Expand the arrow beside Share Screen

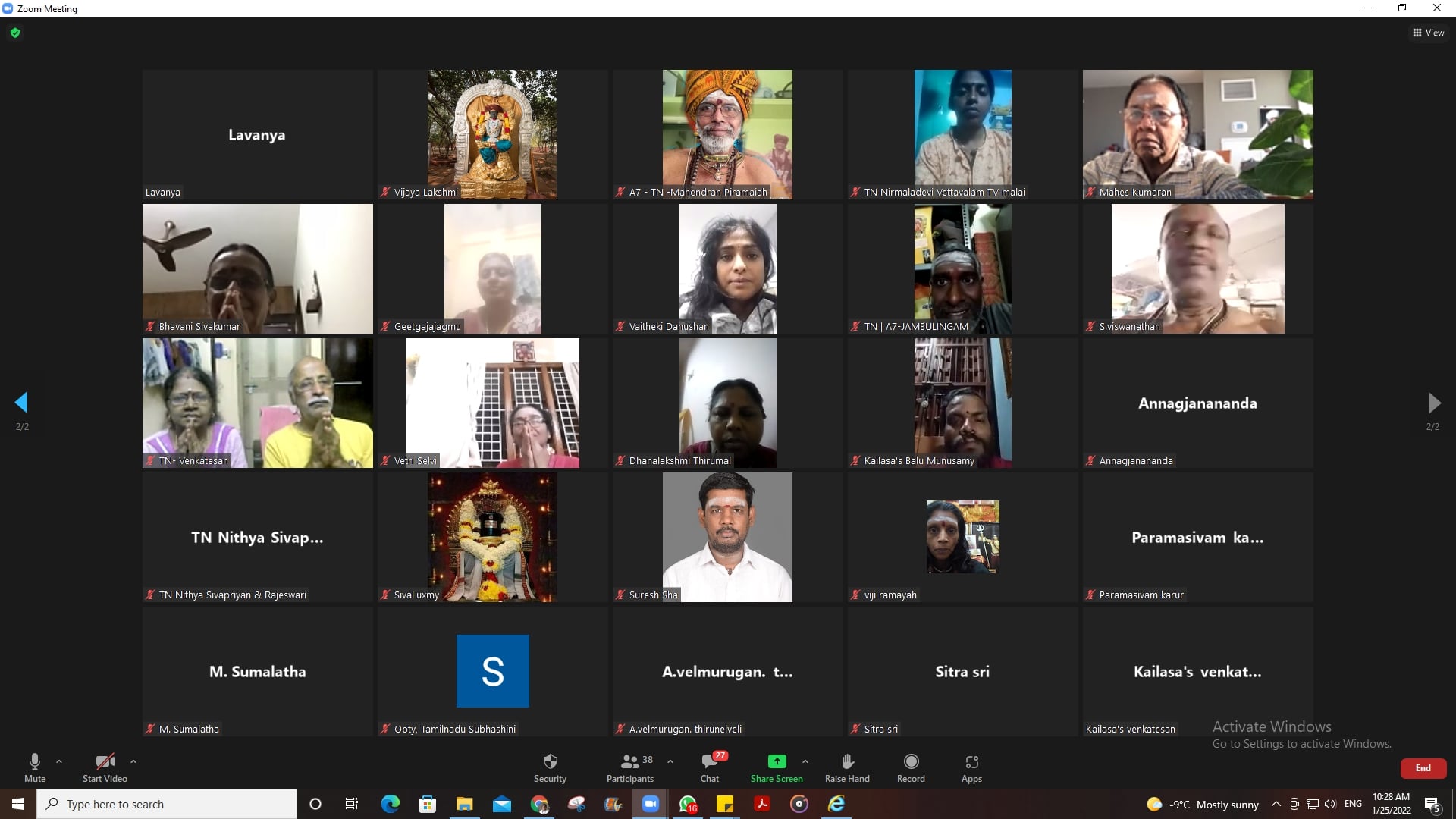805,761
